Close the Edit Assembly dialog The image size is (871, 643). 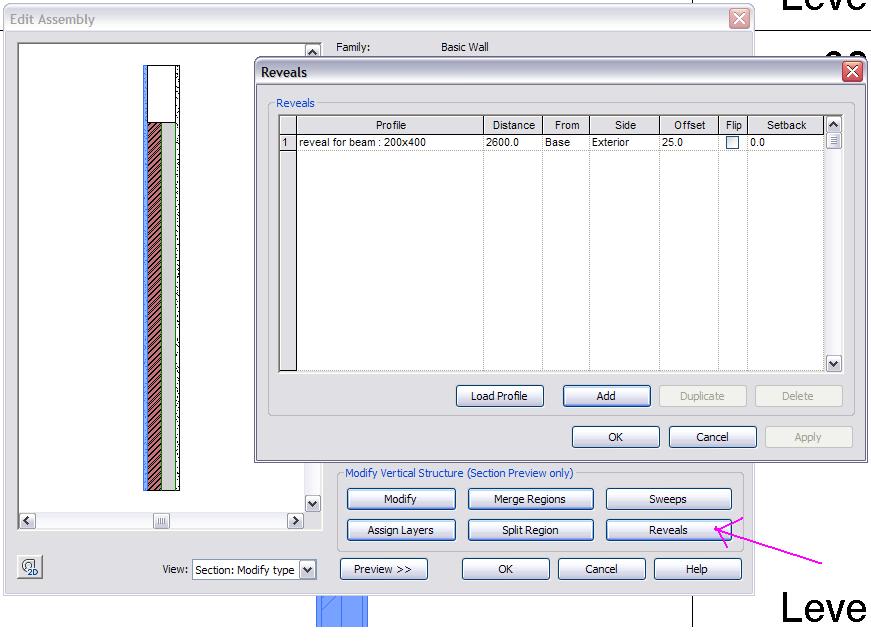coord(739,18)
